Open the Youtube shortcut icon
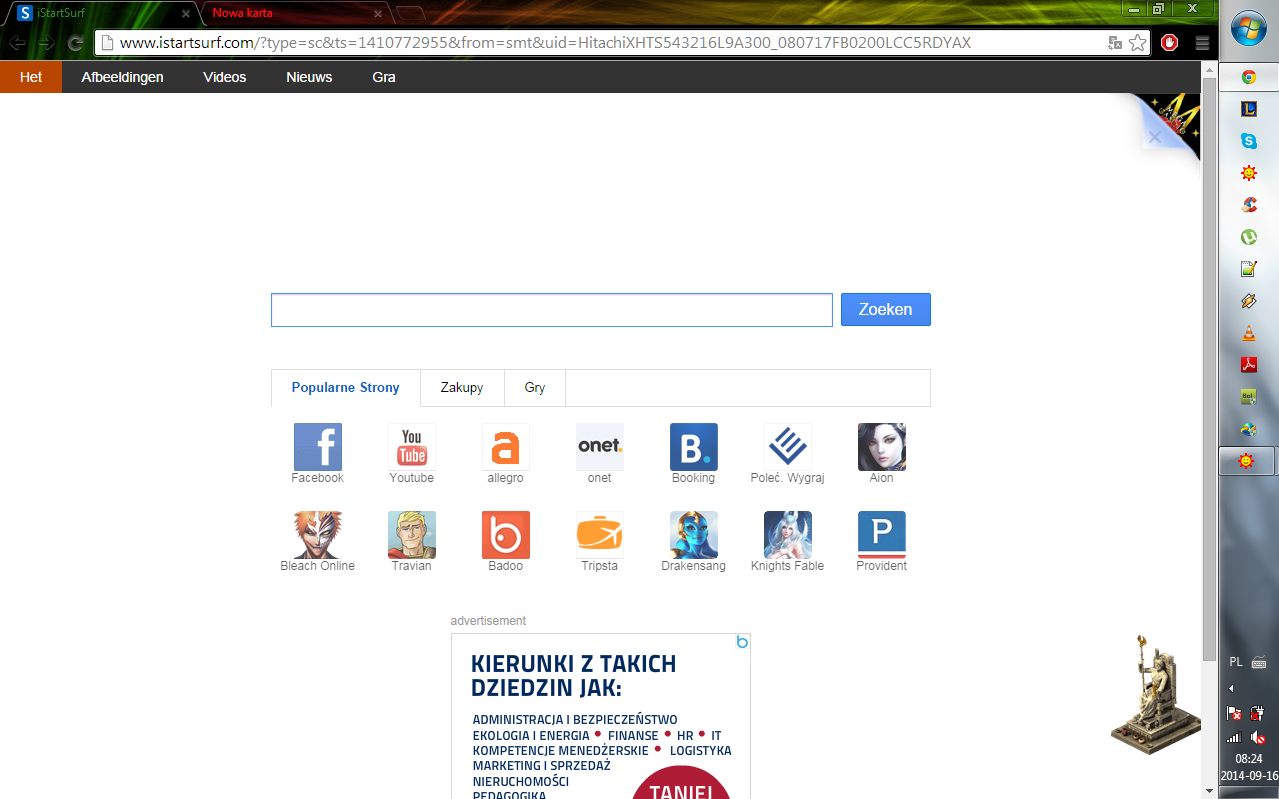Viewport: 1279px width, 799px height. point(412,446)
